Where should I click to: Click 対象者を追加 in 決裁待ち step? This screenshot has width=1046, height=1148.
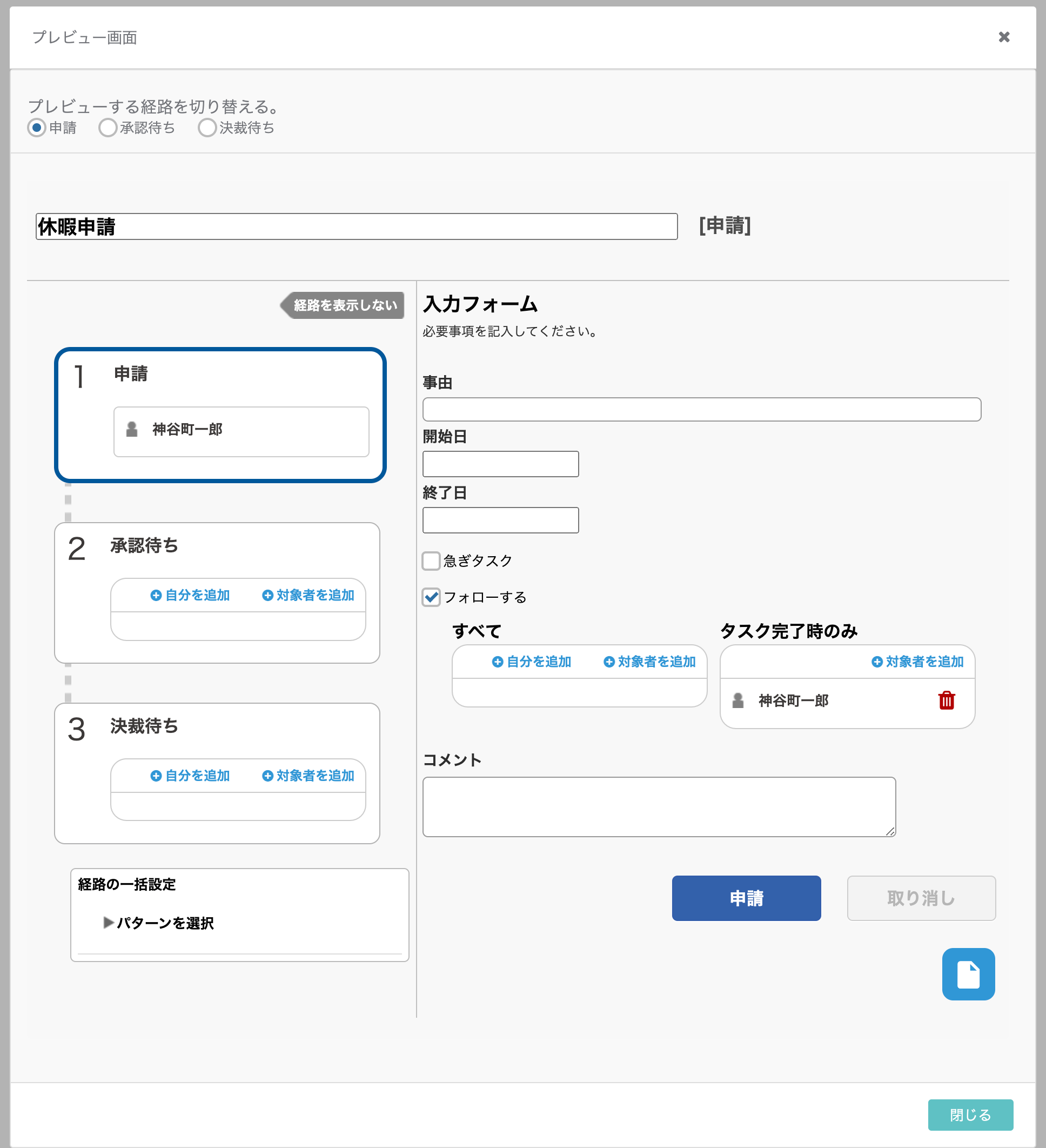[x=308, y=775]
